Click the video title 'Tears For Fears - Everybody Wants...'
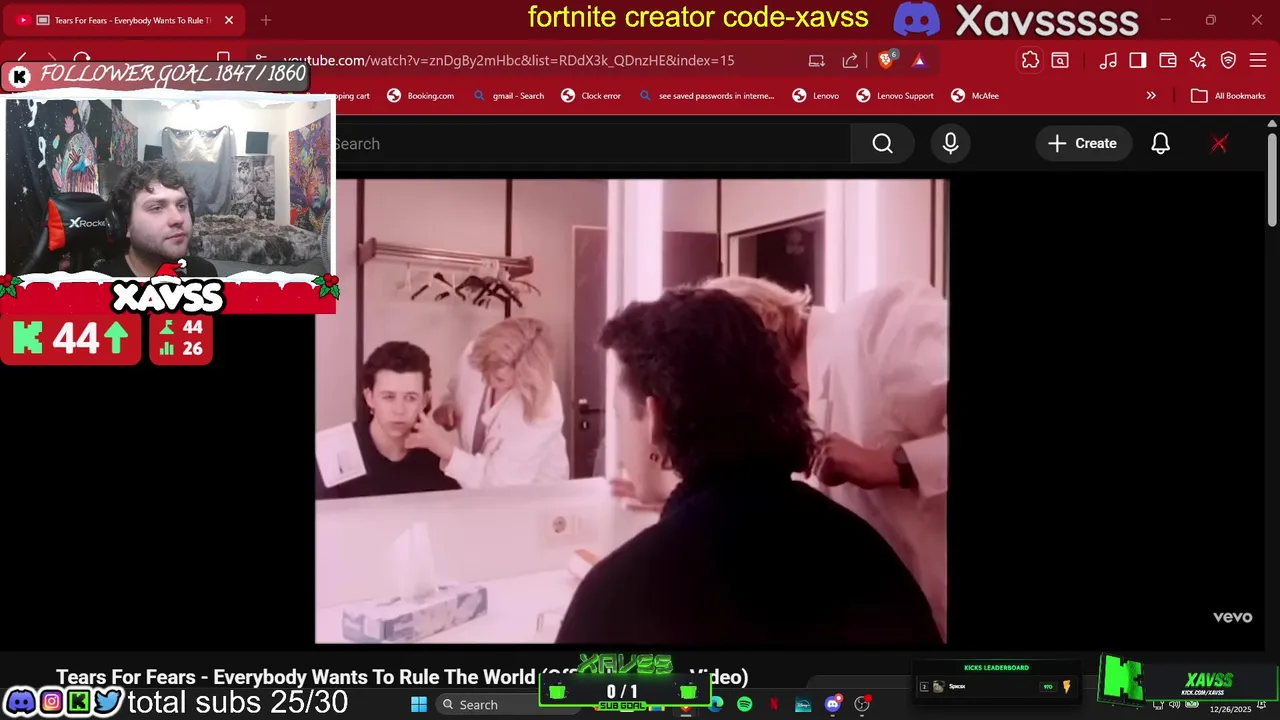The image size is (1280, 720). pyautogui.click(x=402, y=677)
